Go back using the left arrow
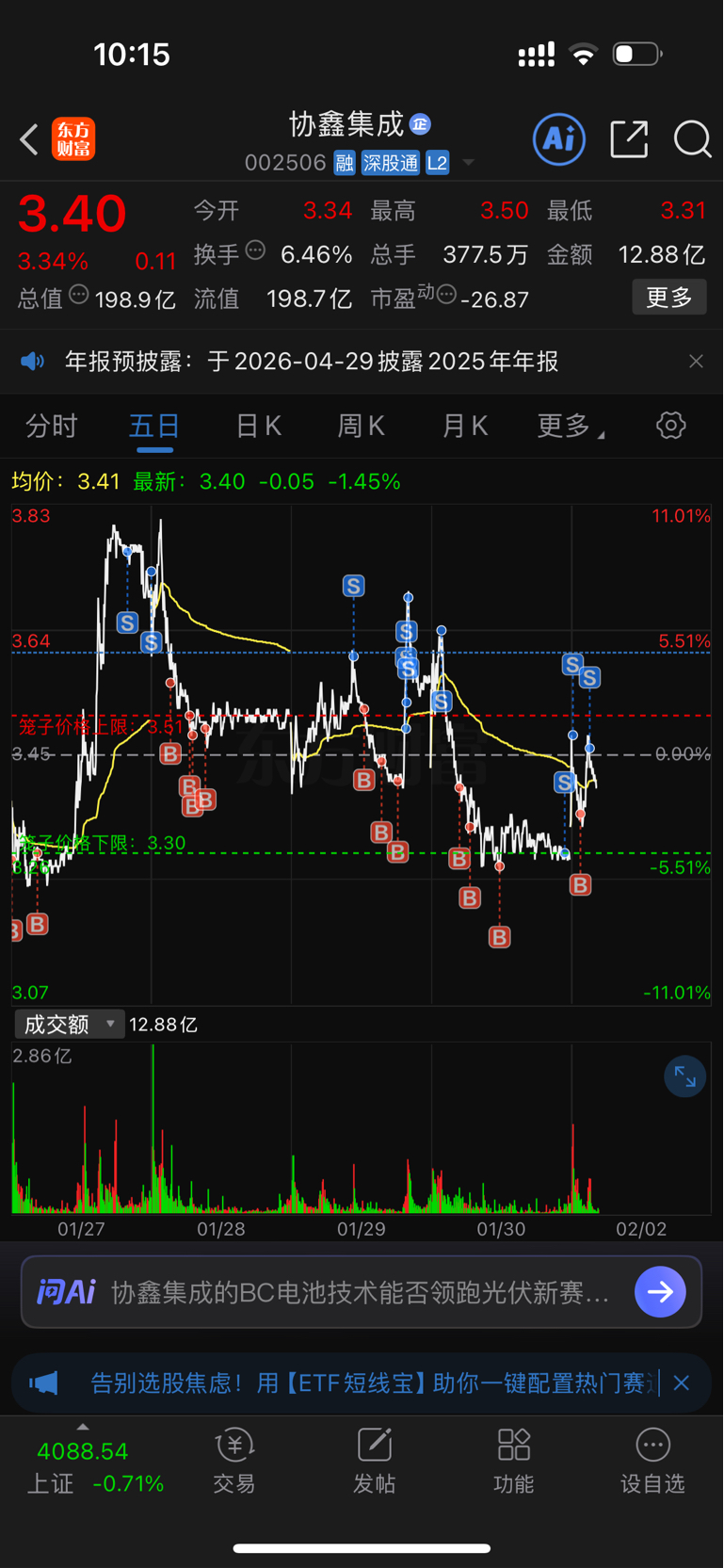 pos(29,140)
